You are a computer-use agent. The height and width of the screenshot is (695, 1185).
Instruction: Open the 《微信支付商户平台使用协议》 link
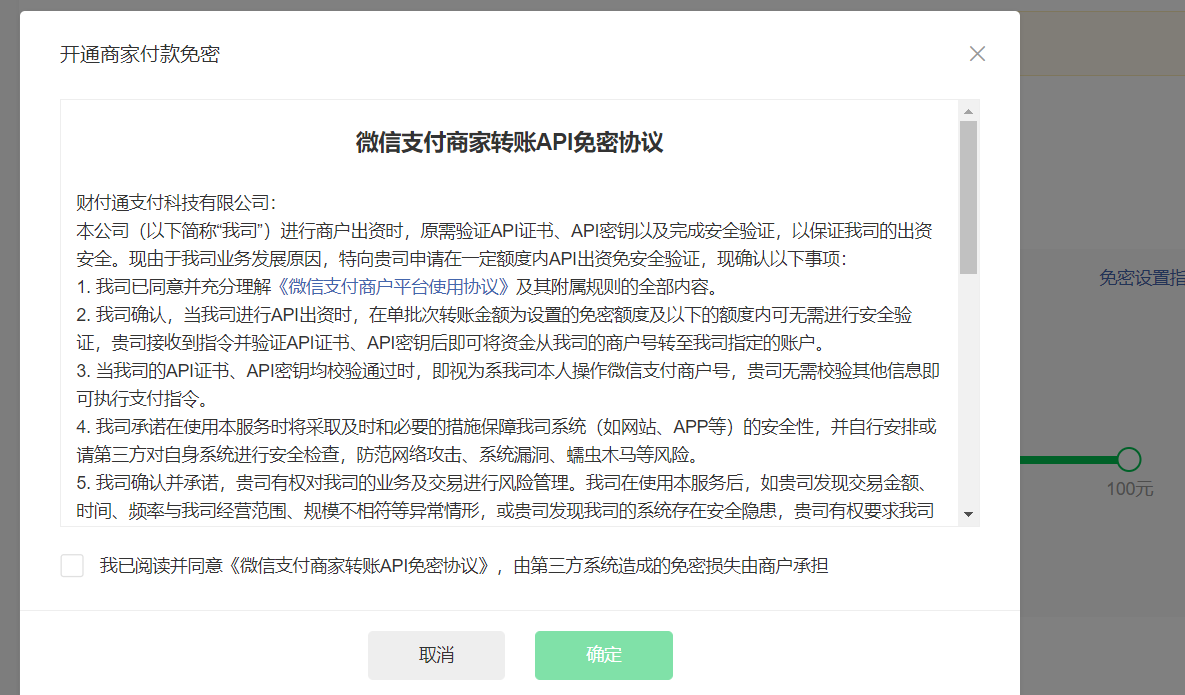click(393, 287)
